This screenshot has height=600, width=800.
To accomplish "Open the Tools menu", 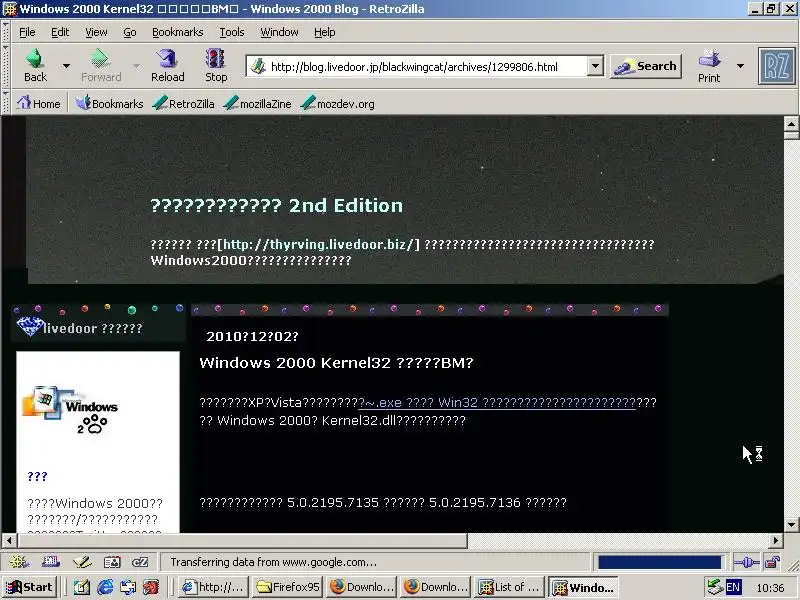I will coord(232,32).
